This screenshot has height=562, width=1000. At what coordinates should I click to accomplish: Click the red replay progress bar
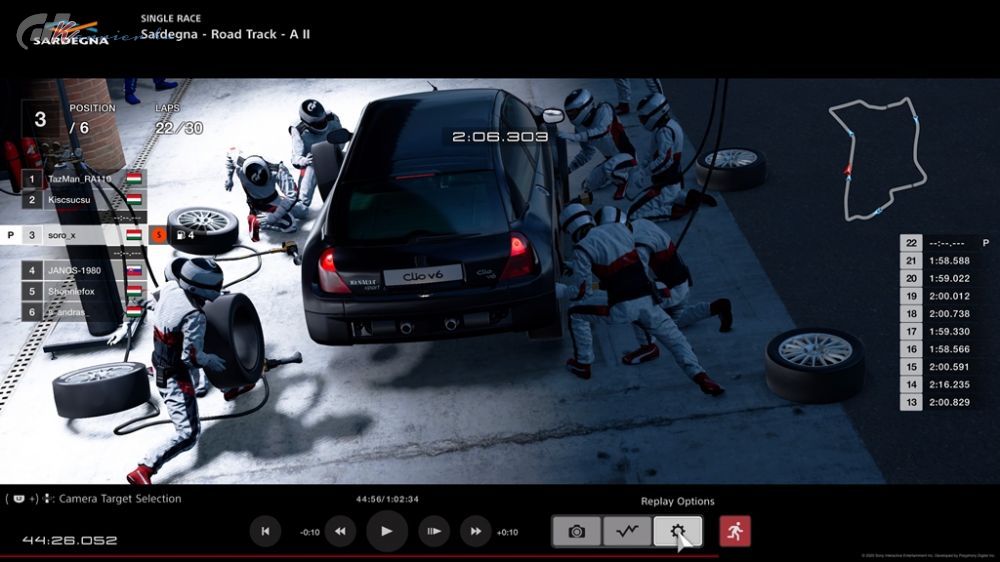[x=360, y=557]
